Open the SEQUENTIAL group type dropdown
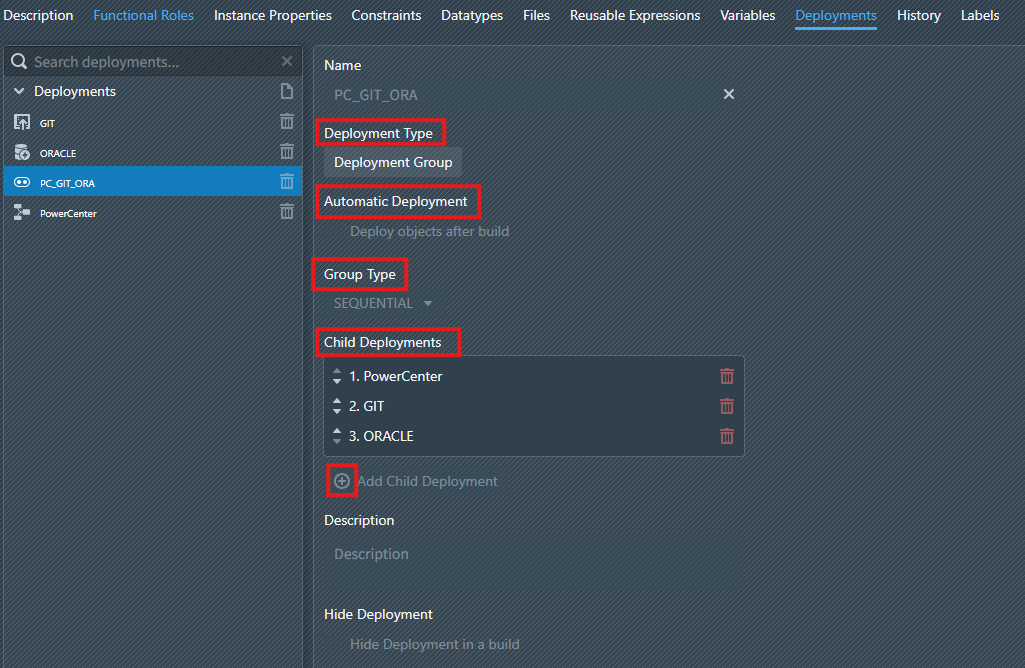 [x=383, y=303]
